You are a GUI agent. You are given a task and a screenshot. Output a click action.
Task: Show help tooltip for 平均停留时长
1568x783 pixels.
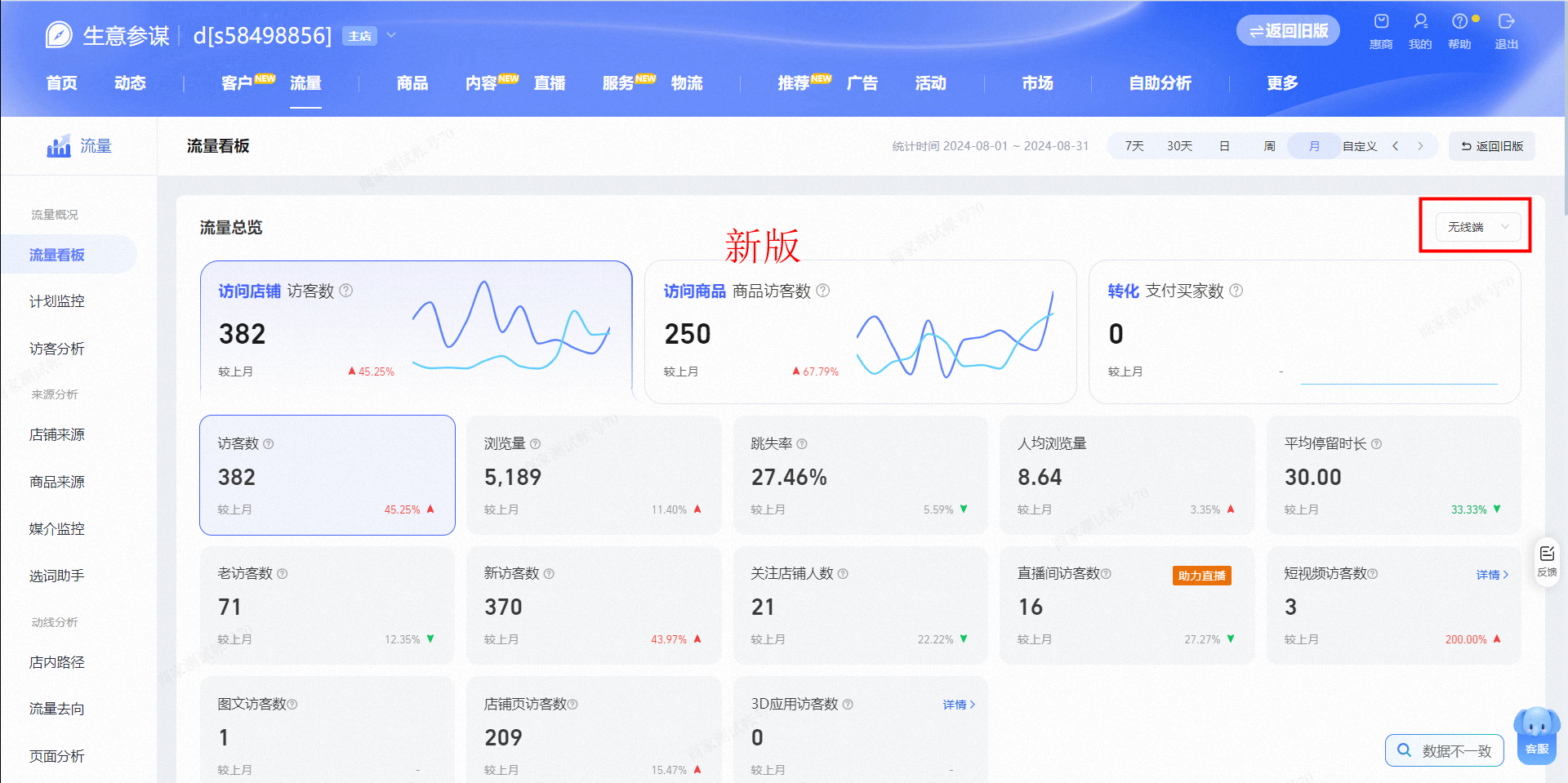click(1376, 444)
